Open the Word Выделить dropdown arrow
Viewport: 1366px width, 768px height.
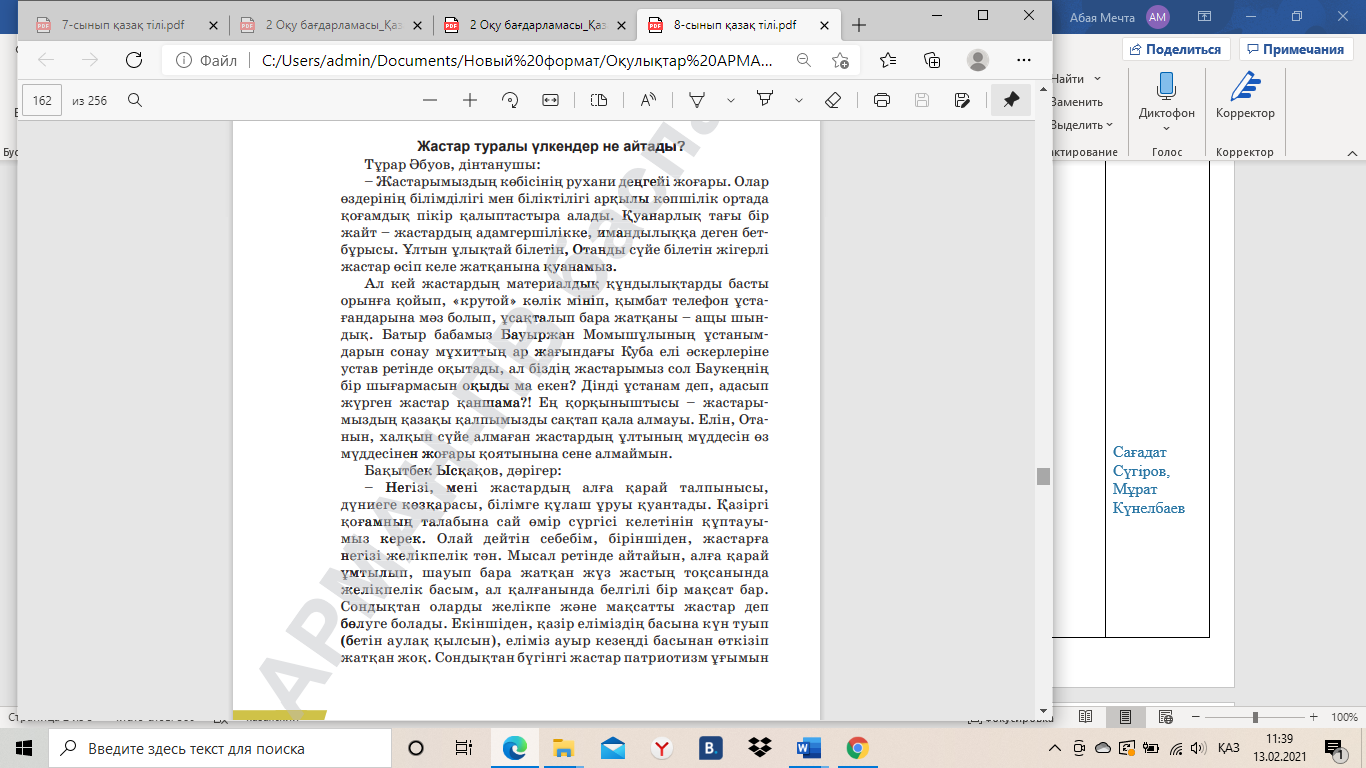pyautogui.click(x=1110, y=125)
